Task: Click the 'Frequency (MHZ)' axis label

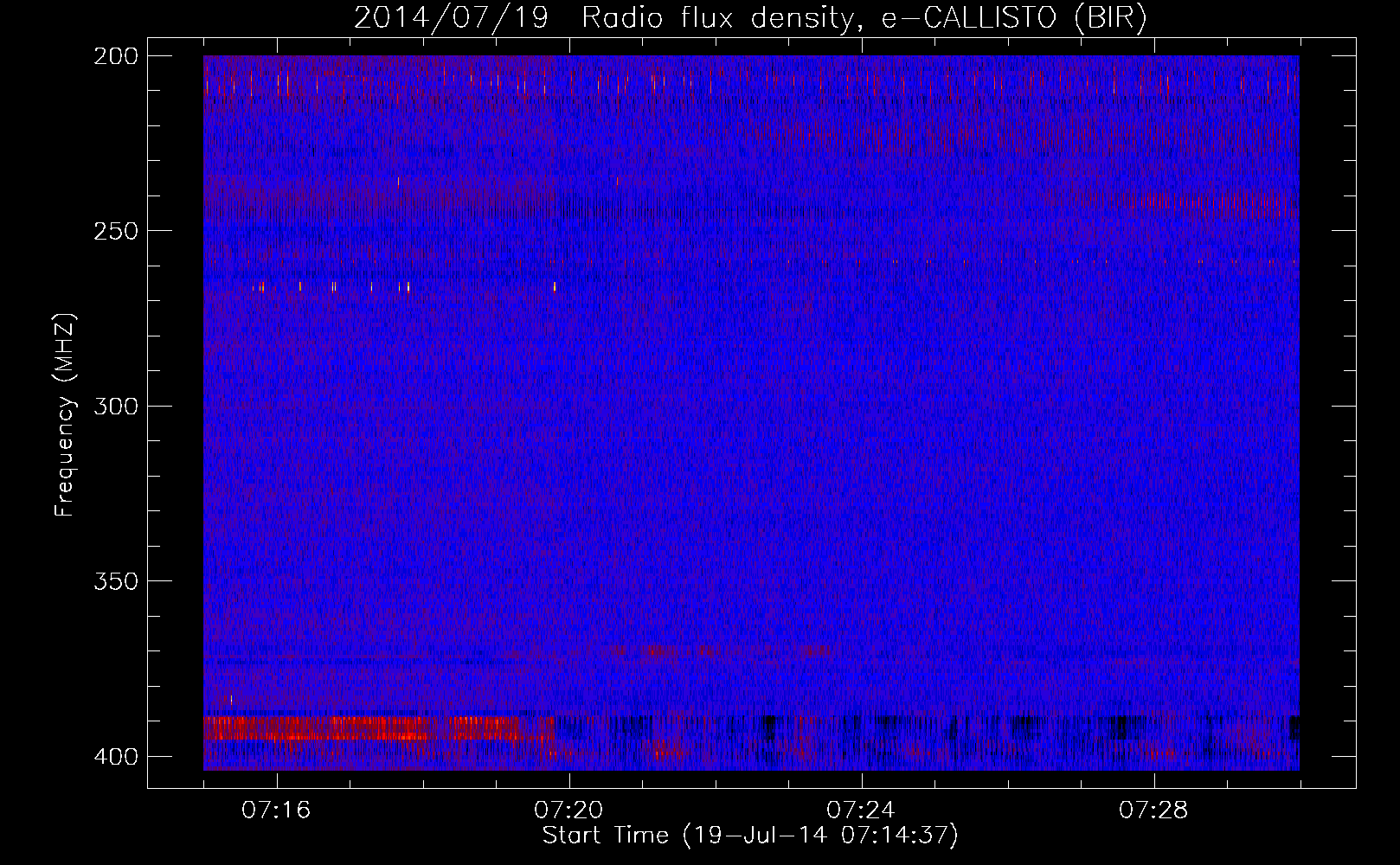Action: pyautogui.click(x=65, y=414)
